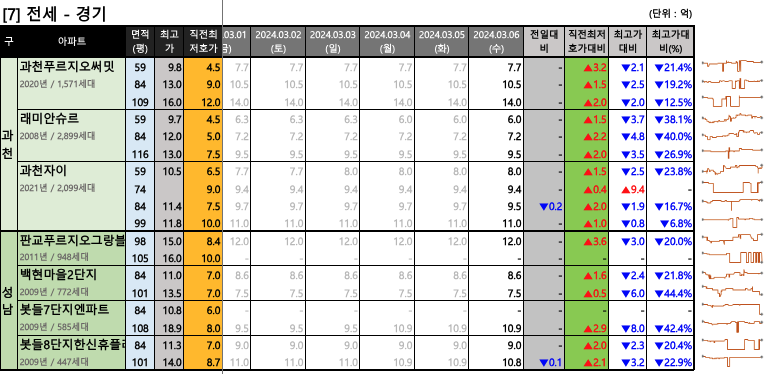The image size is (769, 374).
Task: Click the '2011년 / 948세대' detail text
Action: click(54, 257)
